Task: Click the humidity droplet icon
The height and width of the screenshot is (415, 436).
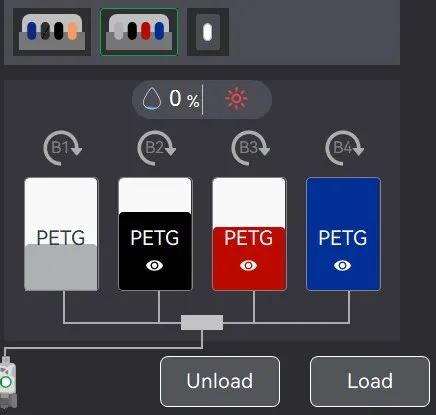Action: [152, 99]
